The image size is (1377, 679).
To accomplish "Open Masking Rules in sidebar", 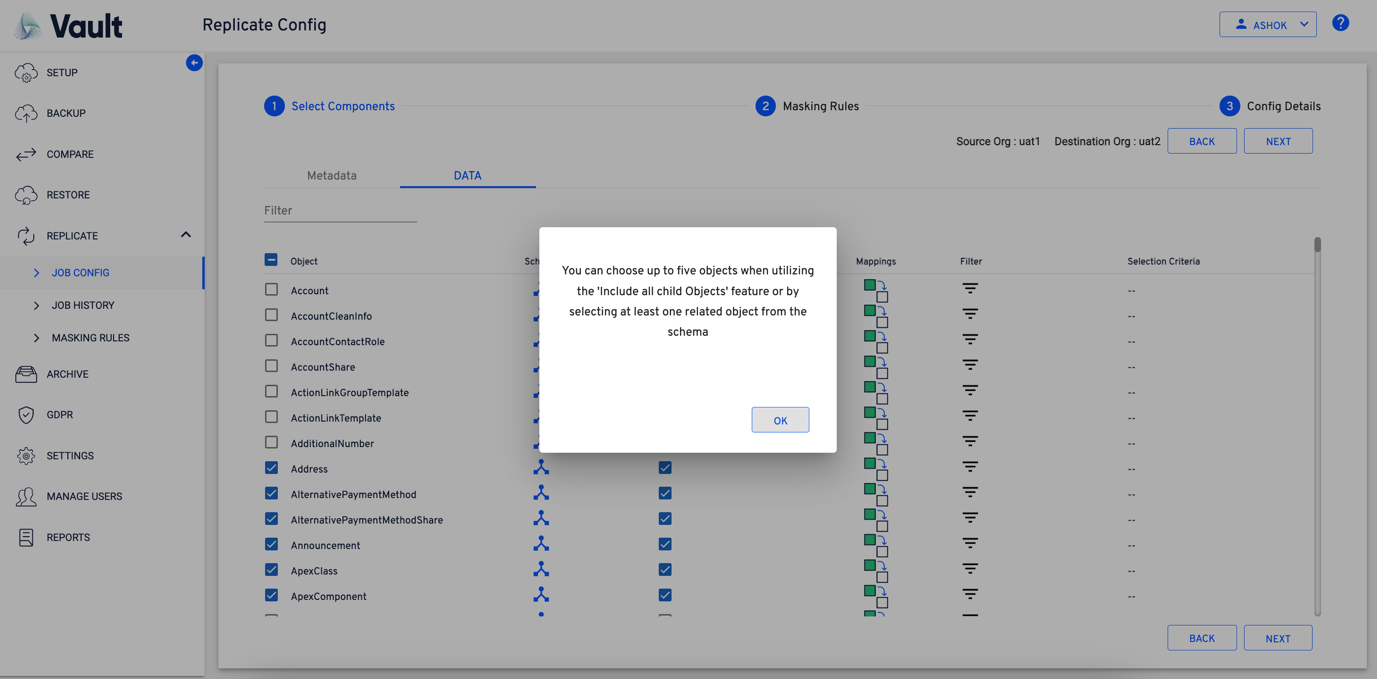I will [90, 338].
